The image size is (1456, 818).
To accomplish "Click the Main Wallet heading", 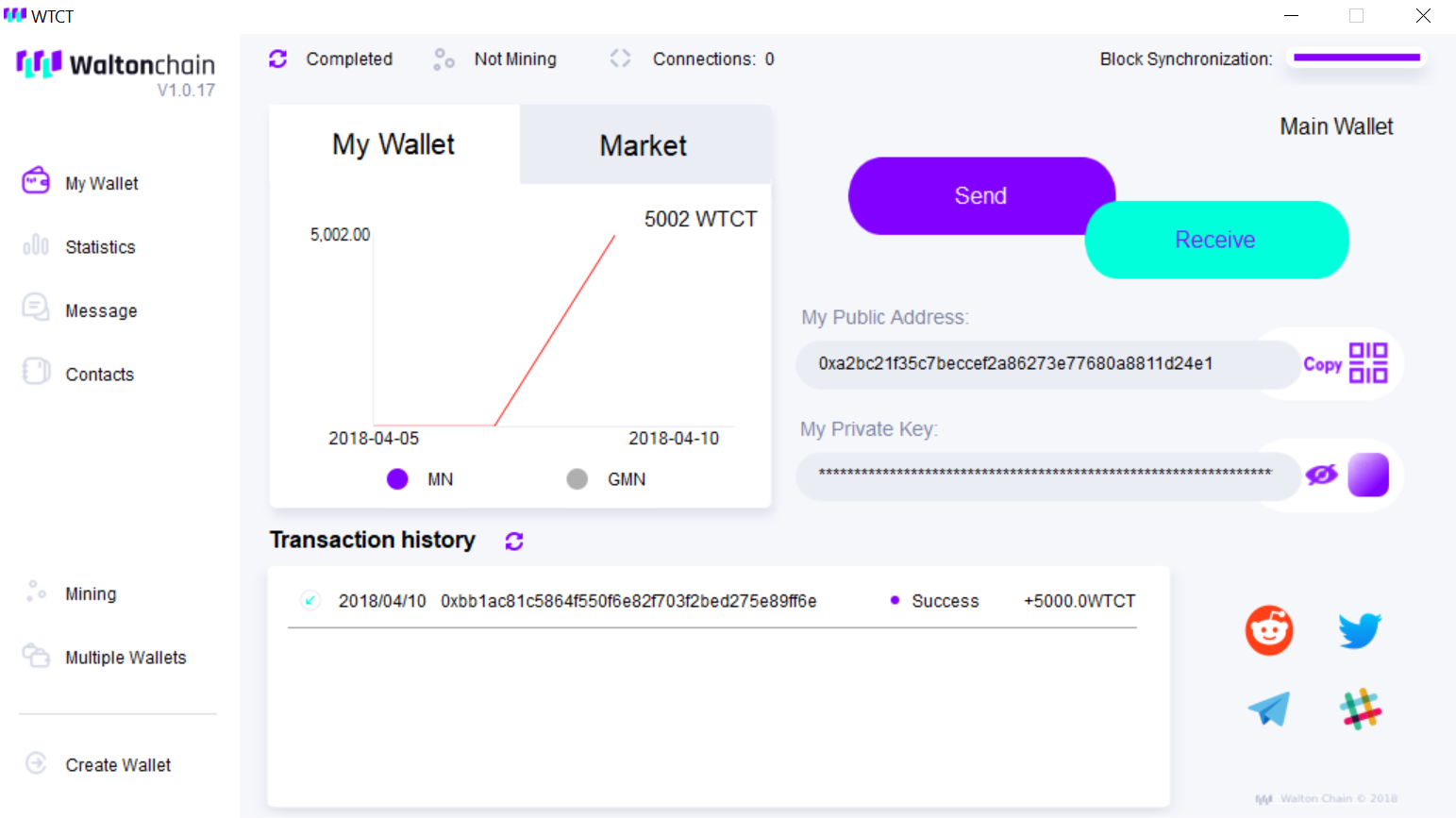I will [1336, 126].
